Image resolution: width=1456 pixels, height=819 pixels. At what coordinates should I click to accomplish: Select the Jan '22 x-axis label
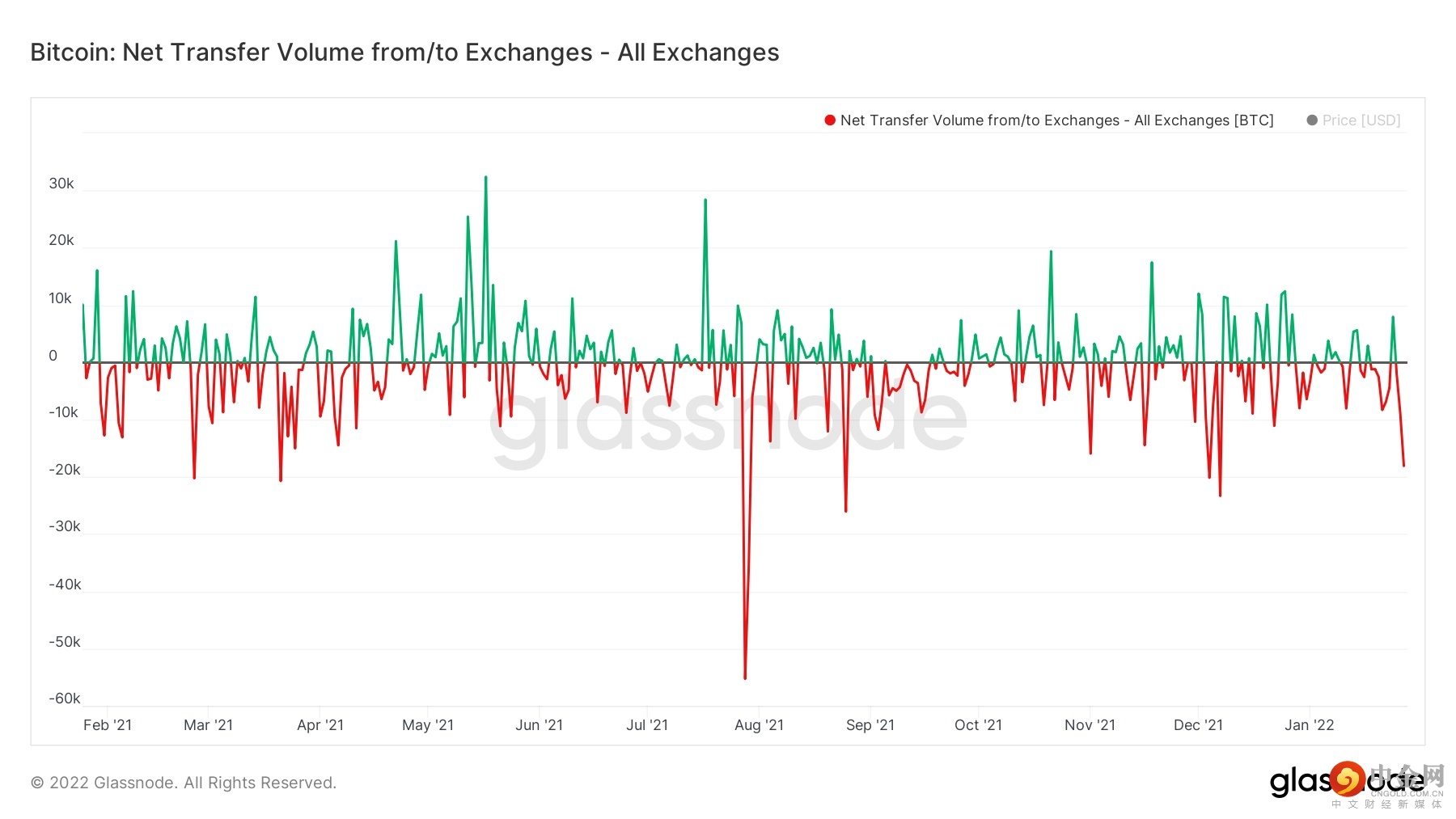[1309, 725]
